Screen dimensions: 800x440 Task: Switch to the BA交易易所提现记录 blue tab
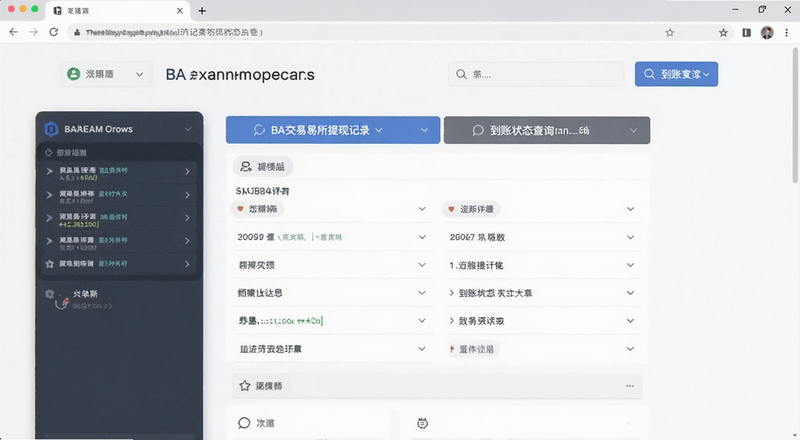(333, 130)
